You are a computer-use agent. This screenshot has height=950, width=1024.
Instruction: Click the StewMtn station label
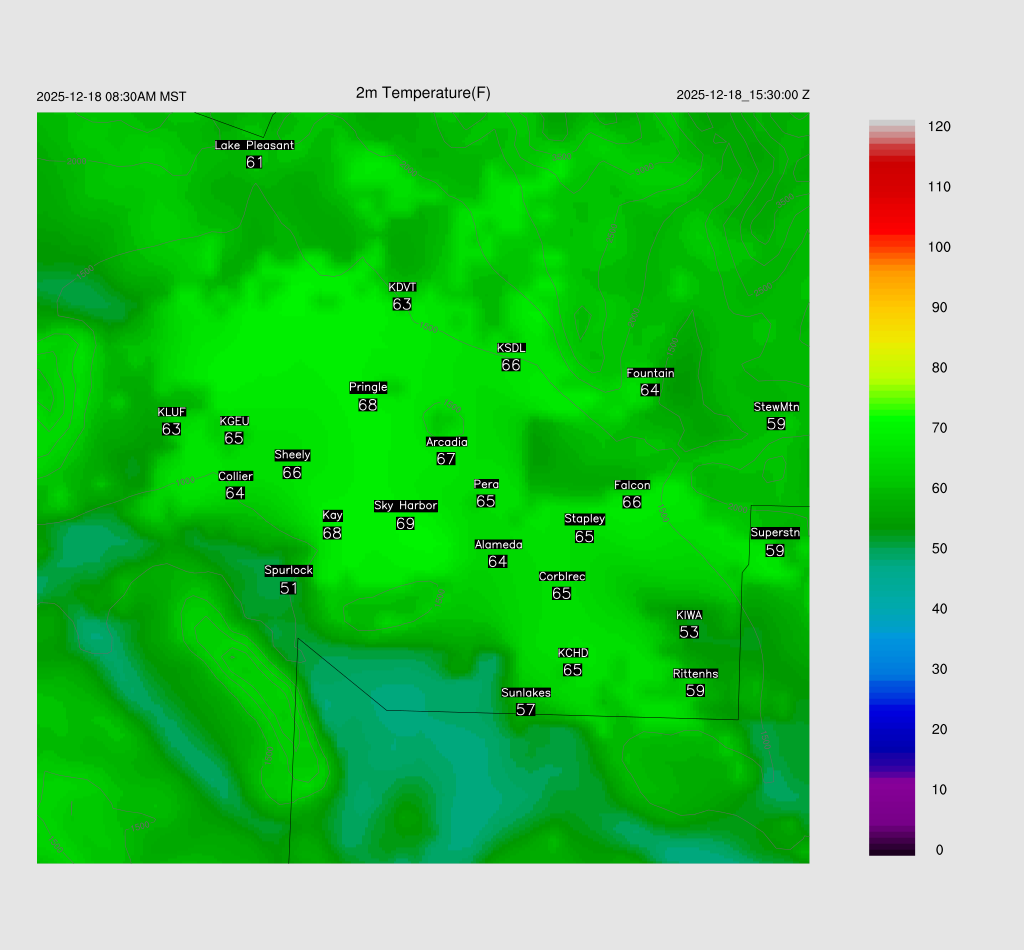pyautogui.click(x=776, y=407)
